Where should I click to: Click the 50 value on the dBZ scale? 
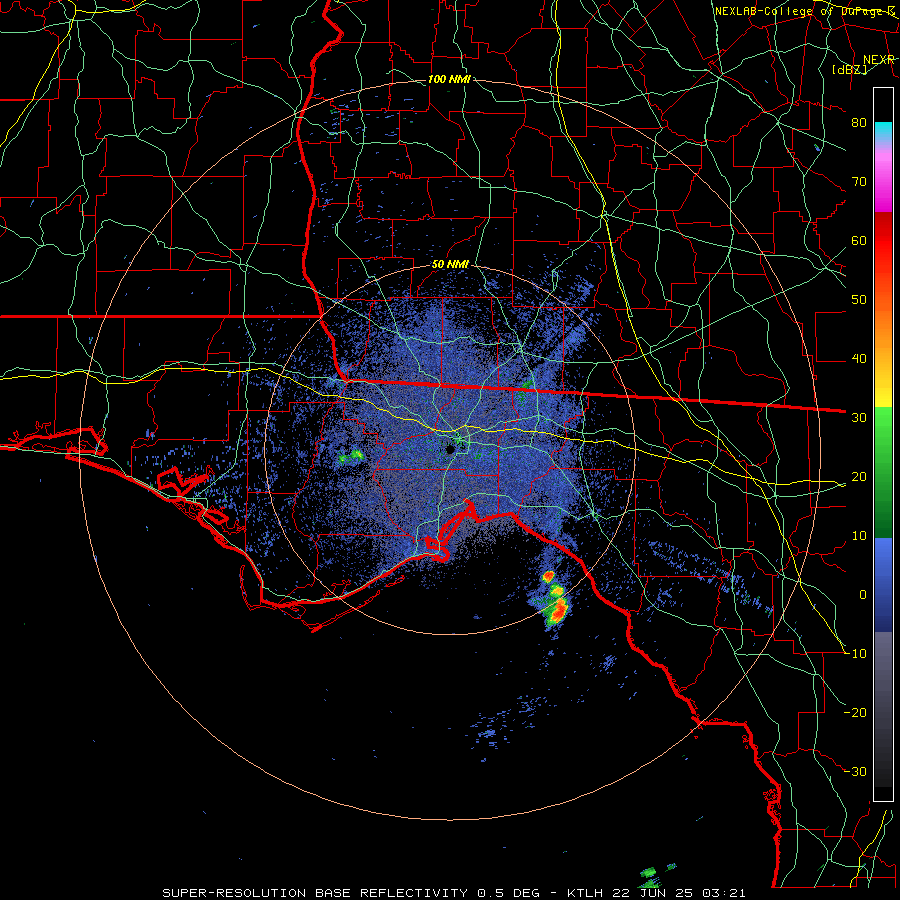pos(859,300)
